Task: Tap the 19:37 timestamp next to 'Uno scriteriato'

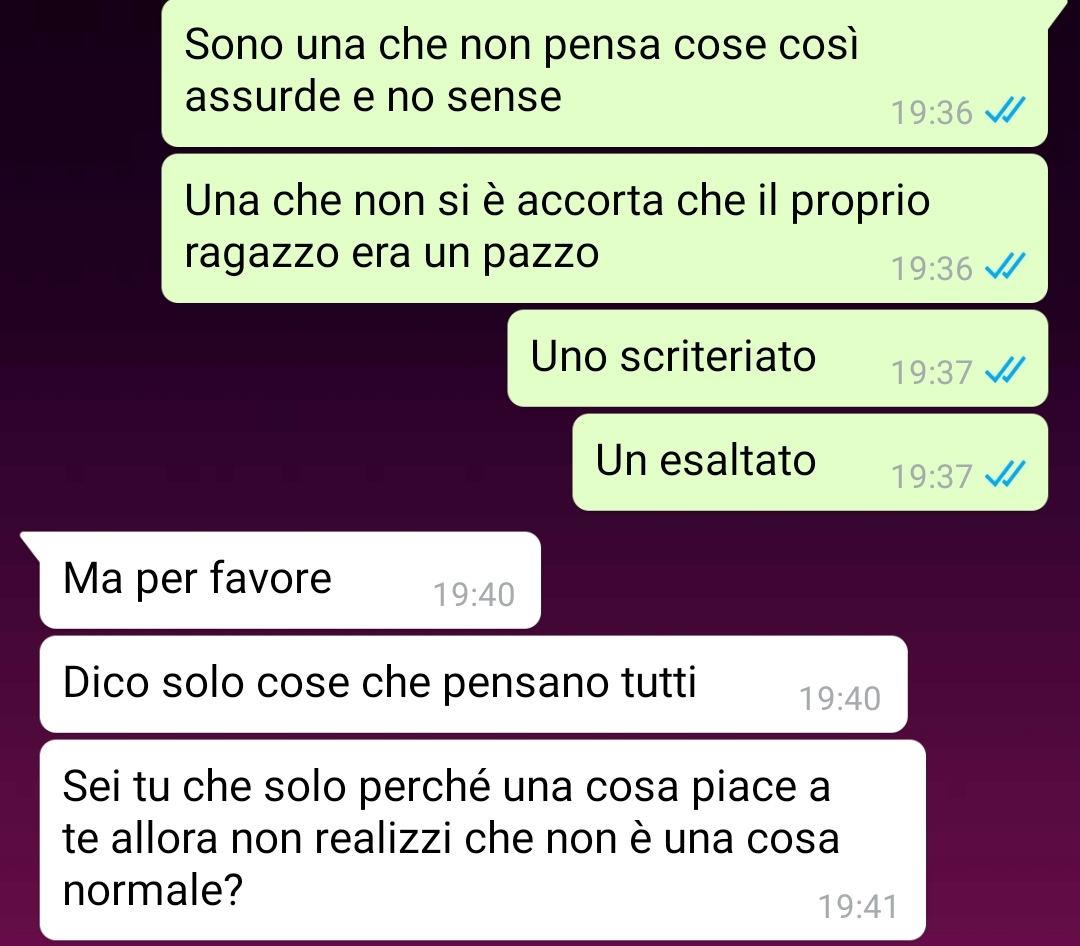Action: pos(931,373)
